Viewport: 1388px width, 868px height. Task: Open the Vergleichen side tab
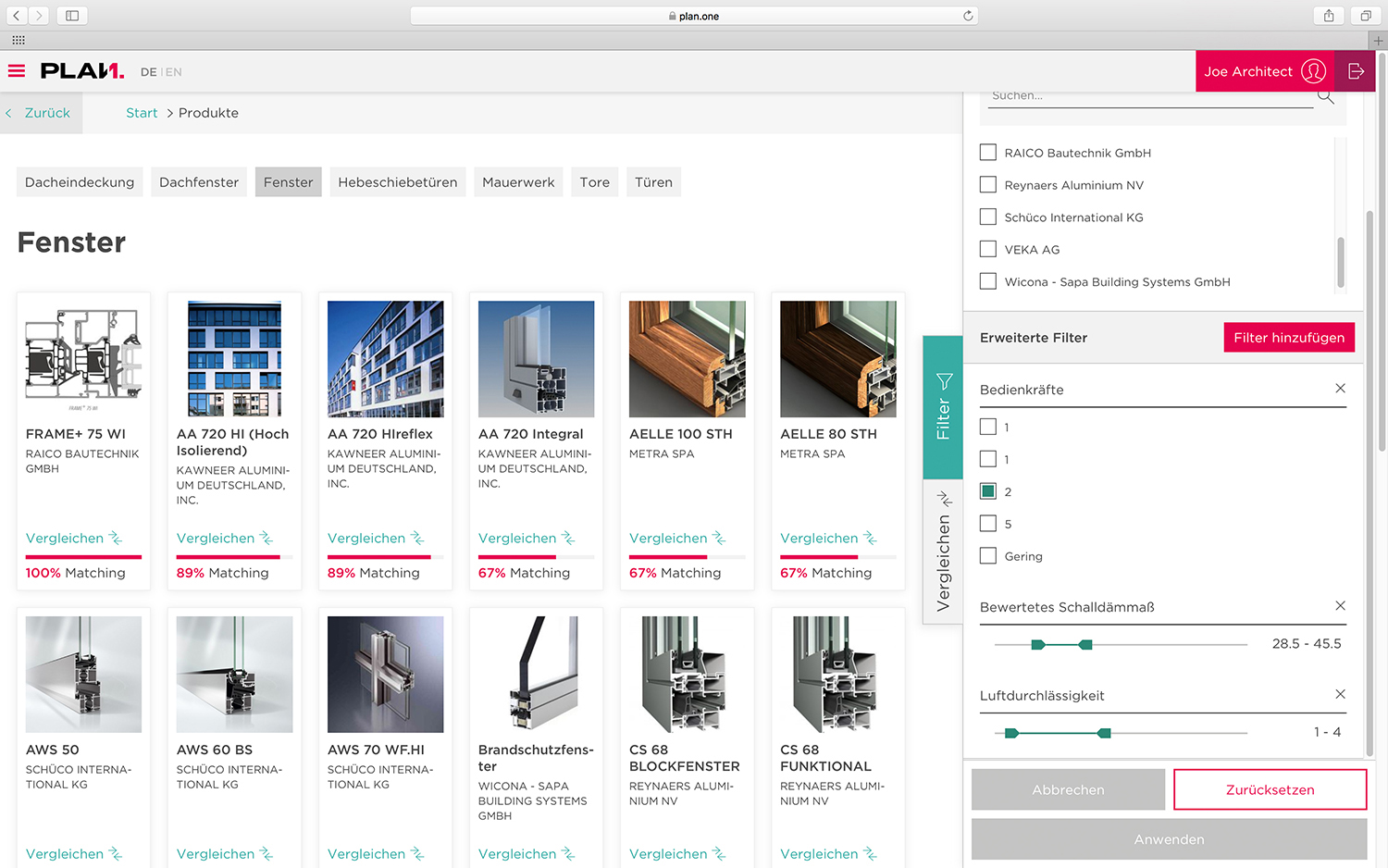943,552
